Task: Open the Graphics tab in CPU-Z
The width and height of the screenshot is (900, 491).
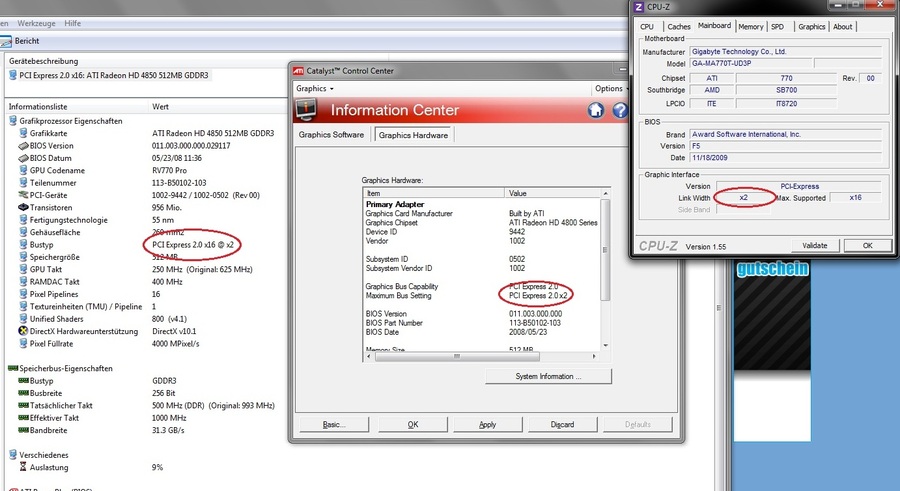Action: pyautogui.click(x=812, y=26)
